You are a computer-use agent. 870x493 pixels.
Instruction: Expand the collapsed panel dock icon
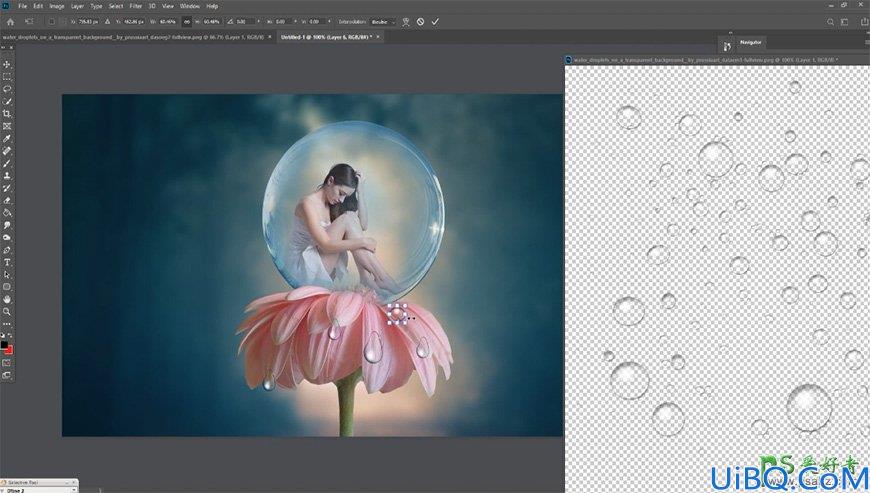[727, 47]
